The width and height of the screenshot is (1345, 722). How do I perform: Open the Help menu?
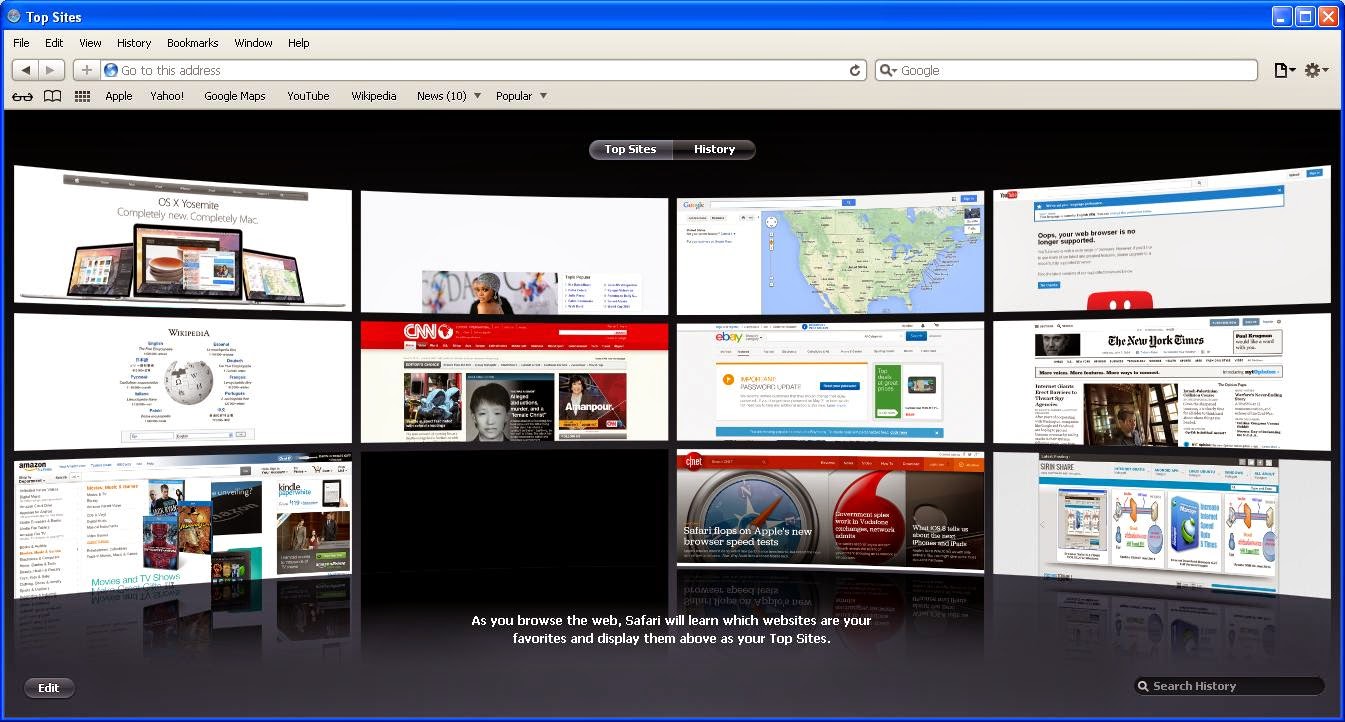[299, 43]
